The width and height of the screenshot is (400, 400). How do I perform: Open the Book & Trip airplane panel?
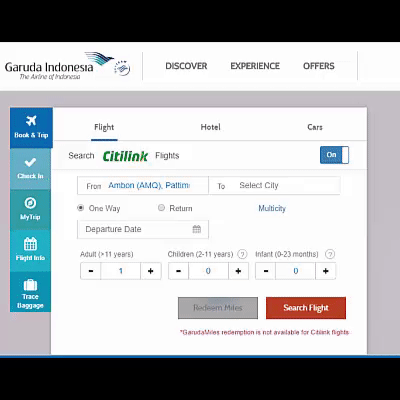coord(31,128)
